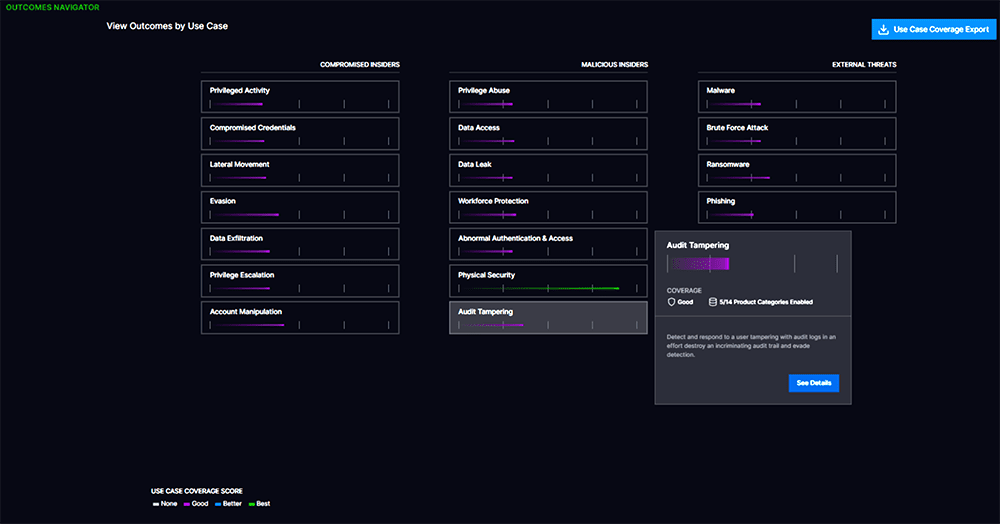Viewport: 1000px width, 524px height.
Task: Open the Compromised Credentials card
Action: 300,134
